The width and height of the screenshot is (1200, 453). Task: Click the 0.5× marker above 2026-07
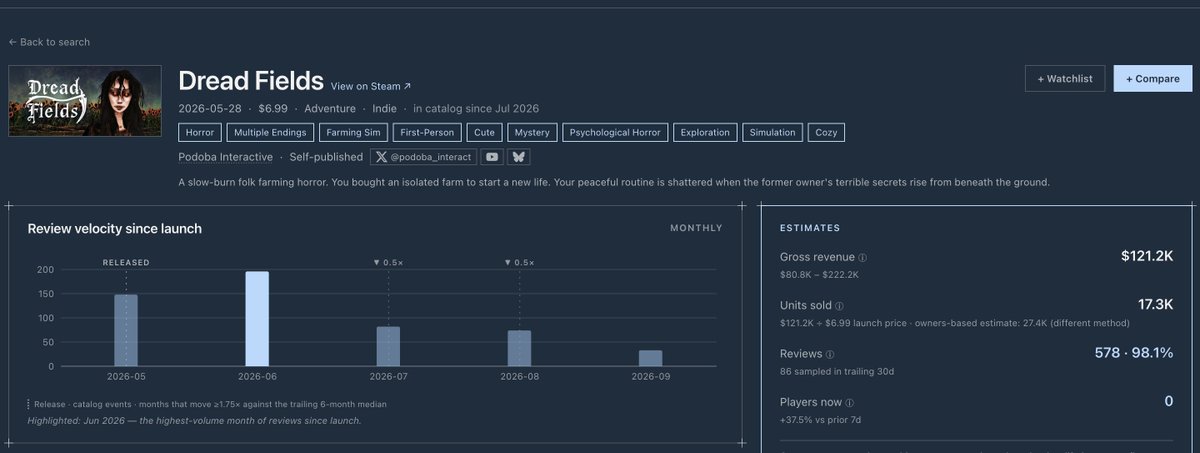click(388, 262)
